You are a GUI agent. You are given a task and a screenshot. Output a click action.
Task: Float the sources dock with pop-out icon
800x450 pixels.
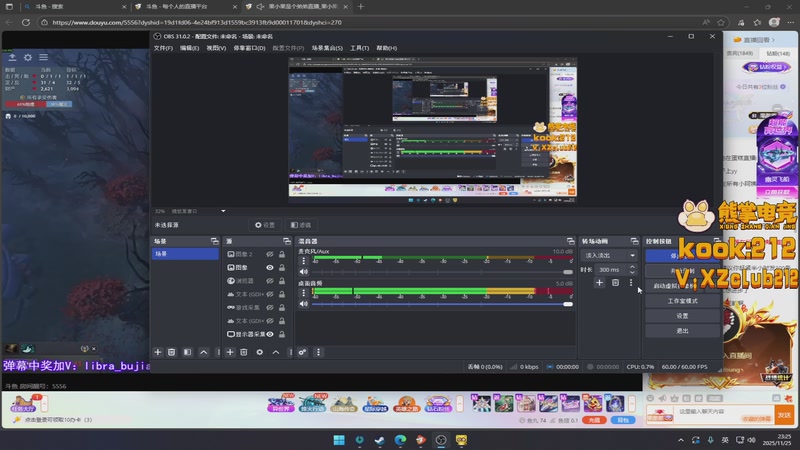click(x=287, y=241)
